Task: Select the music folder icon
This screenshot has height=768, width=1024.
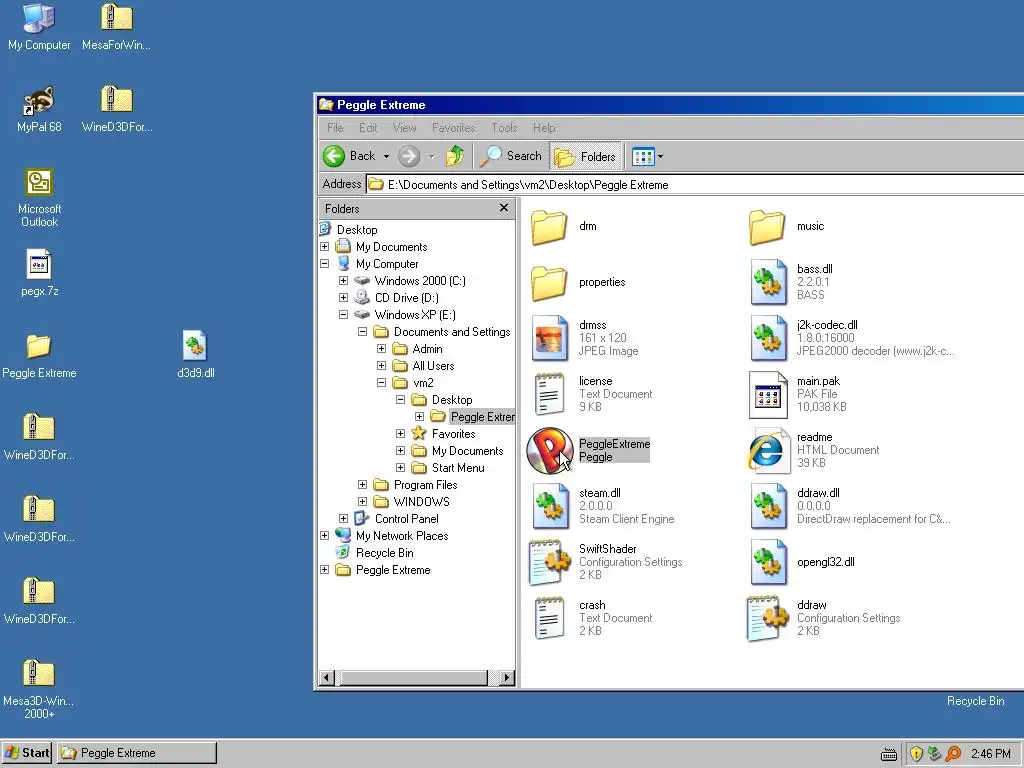Action: click(767, 227)
